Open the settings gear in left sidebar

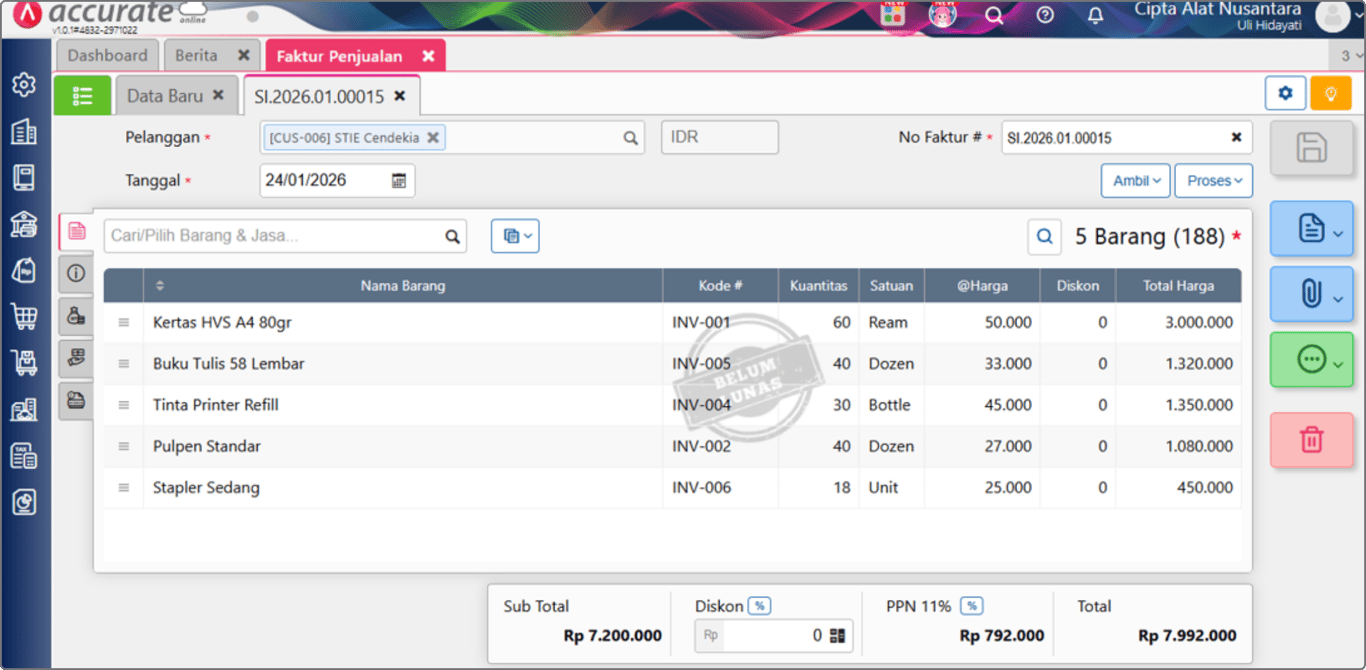coord(24,85)
